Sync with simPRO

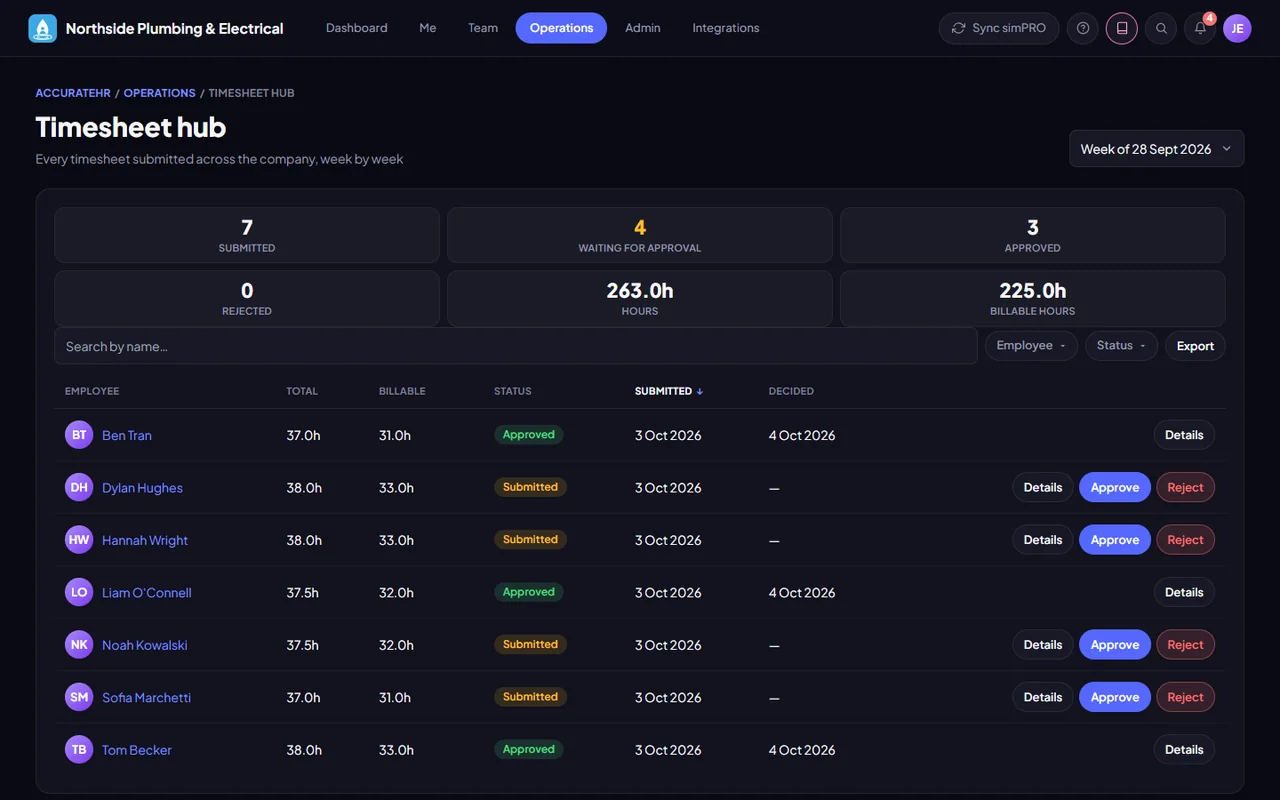[999, 28]
